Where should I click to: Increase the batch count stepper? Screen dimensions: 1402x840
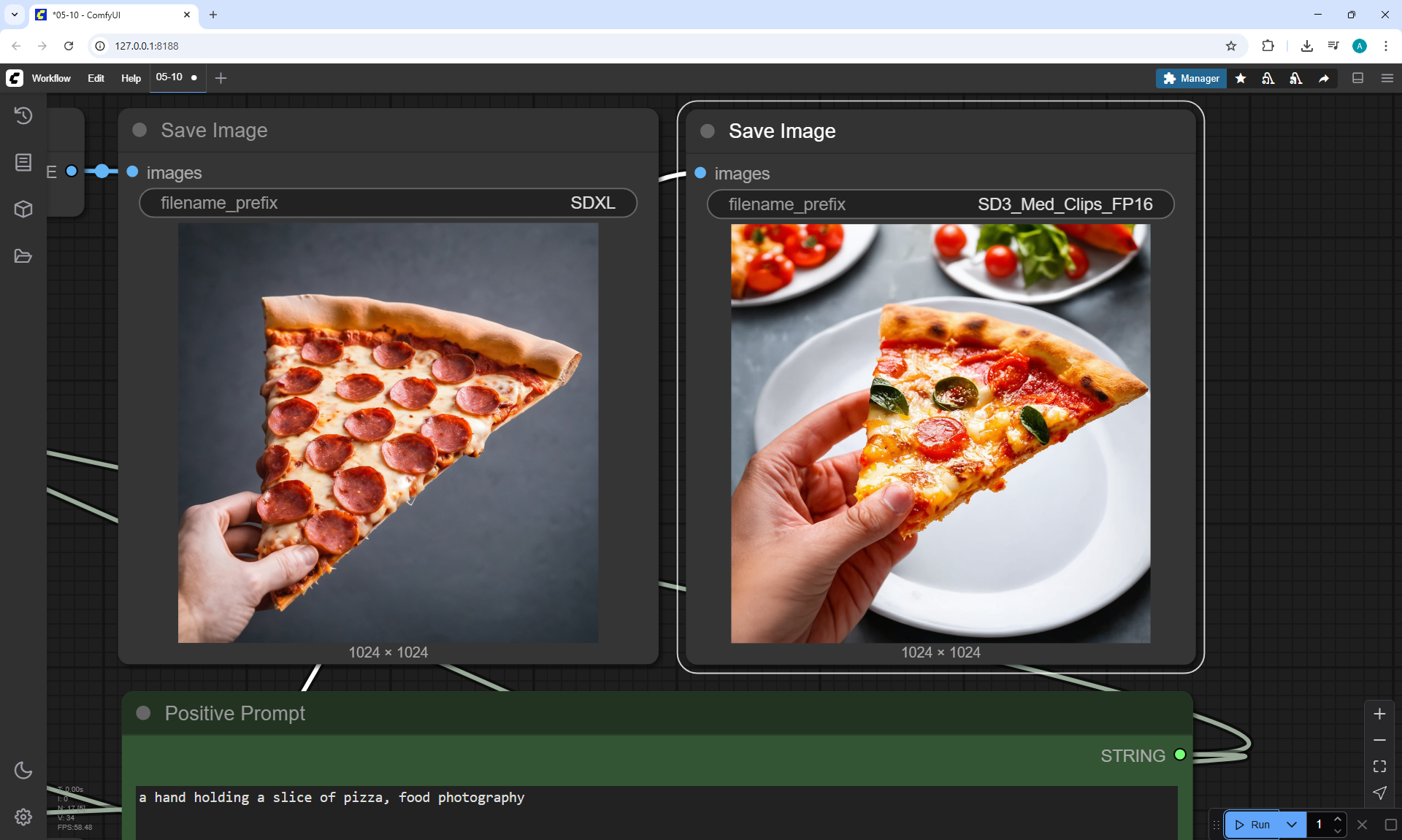pos(1337,819)
